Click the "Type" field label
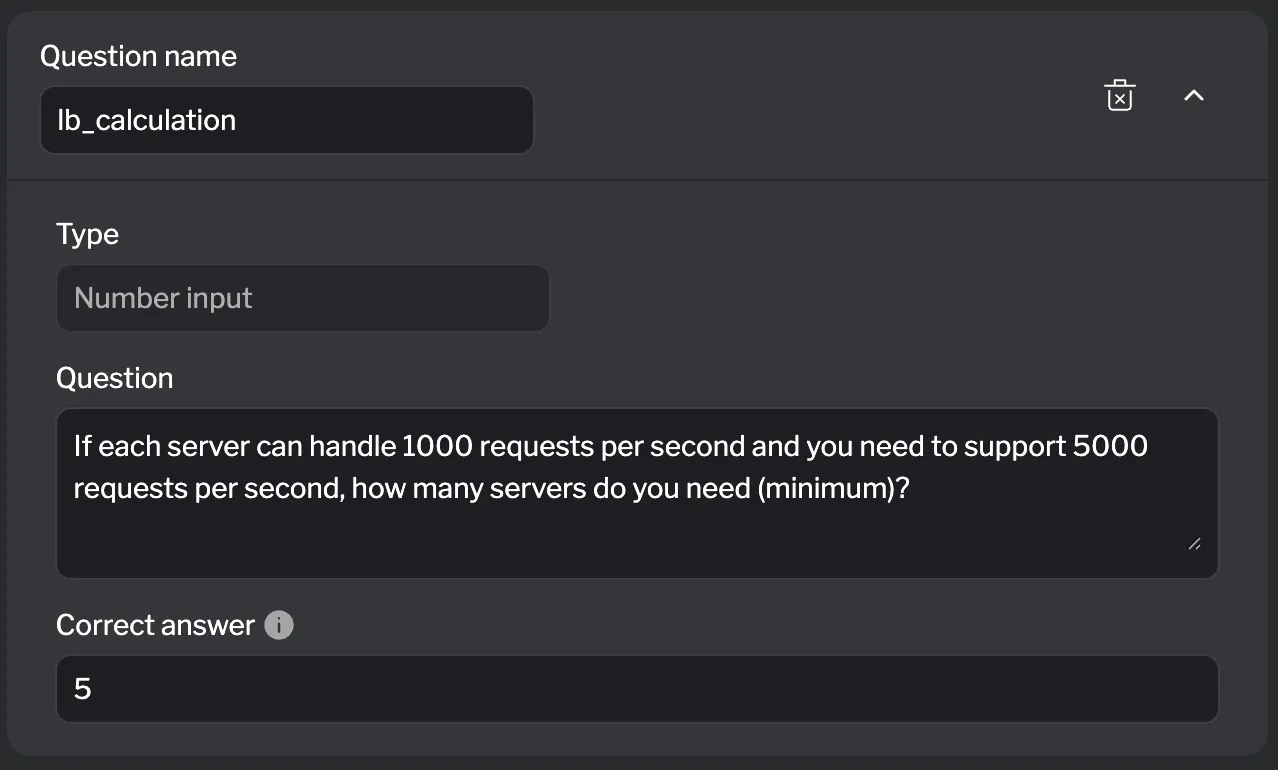Screen dimensions: 1278x770 click(87, 234)
